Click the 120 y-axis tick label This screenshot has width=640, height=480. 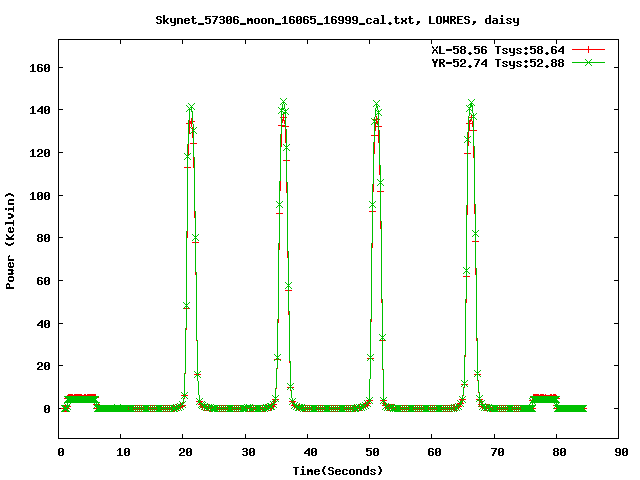coord(40,153)
